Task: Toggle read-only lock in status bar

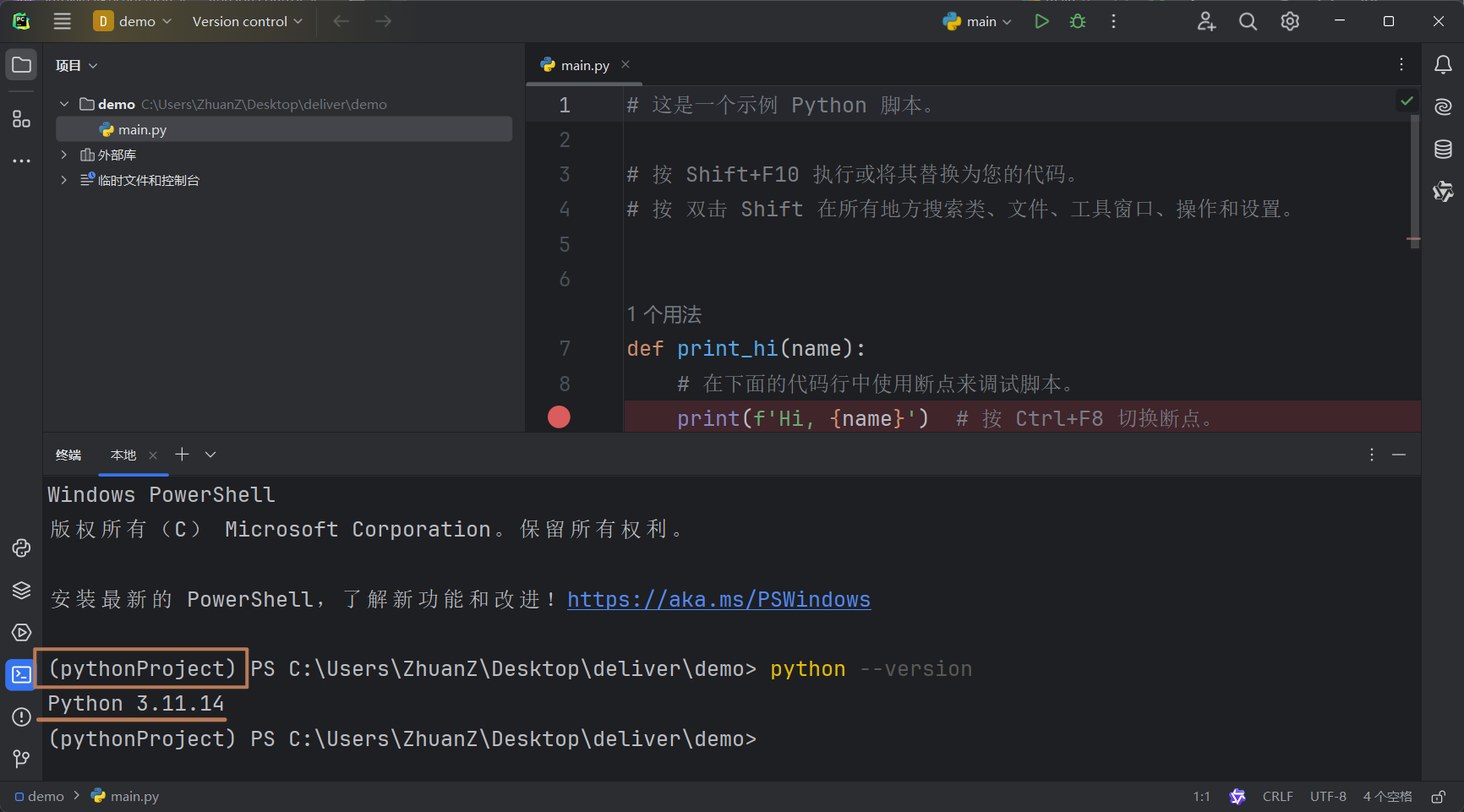Action: 1438,796
